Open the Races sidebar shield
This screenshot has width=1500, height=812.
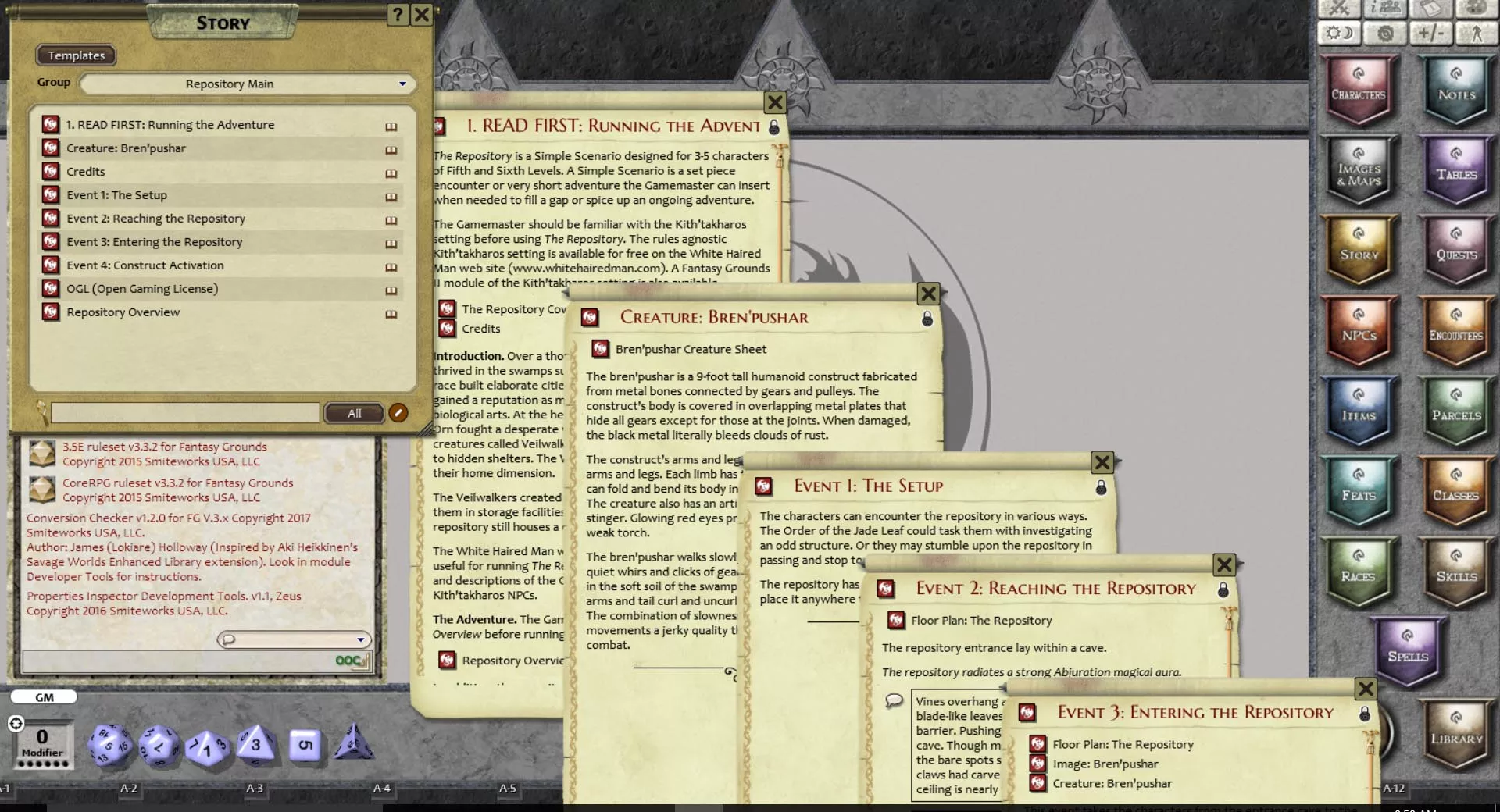pos(1359,573)
